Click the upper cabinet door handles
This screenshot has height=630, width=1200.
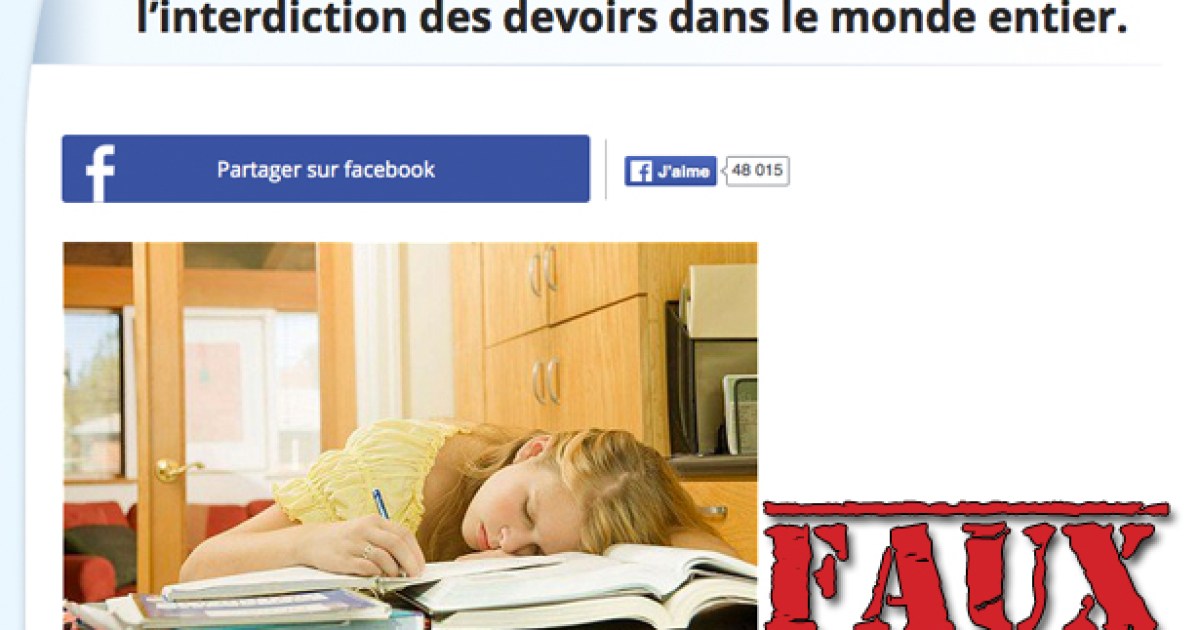click(x=543, y=270)
